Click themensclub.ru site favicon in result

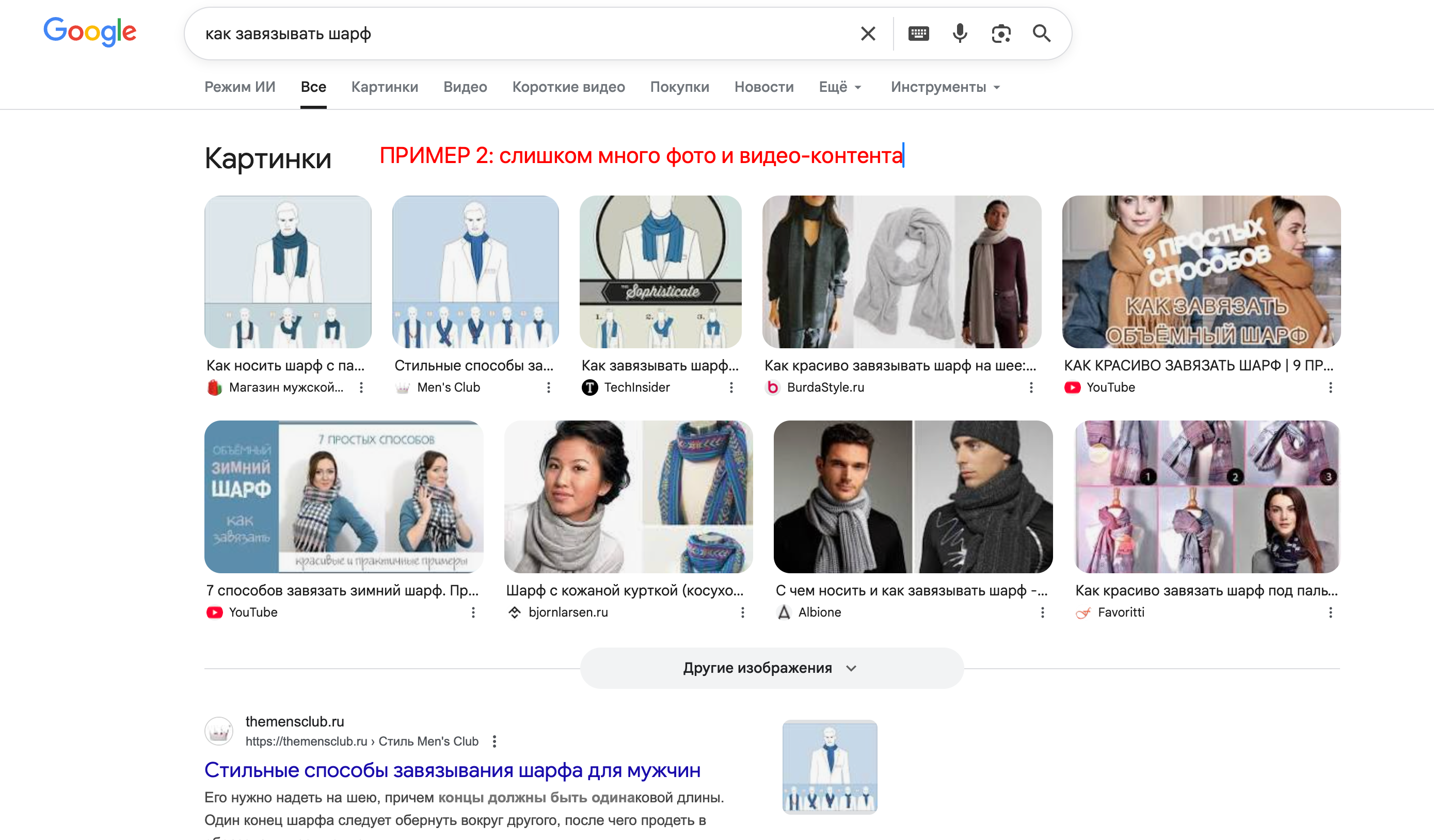(x=218, y=731)
